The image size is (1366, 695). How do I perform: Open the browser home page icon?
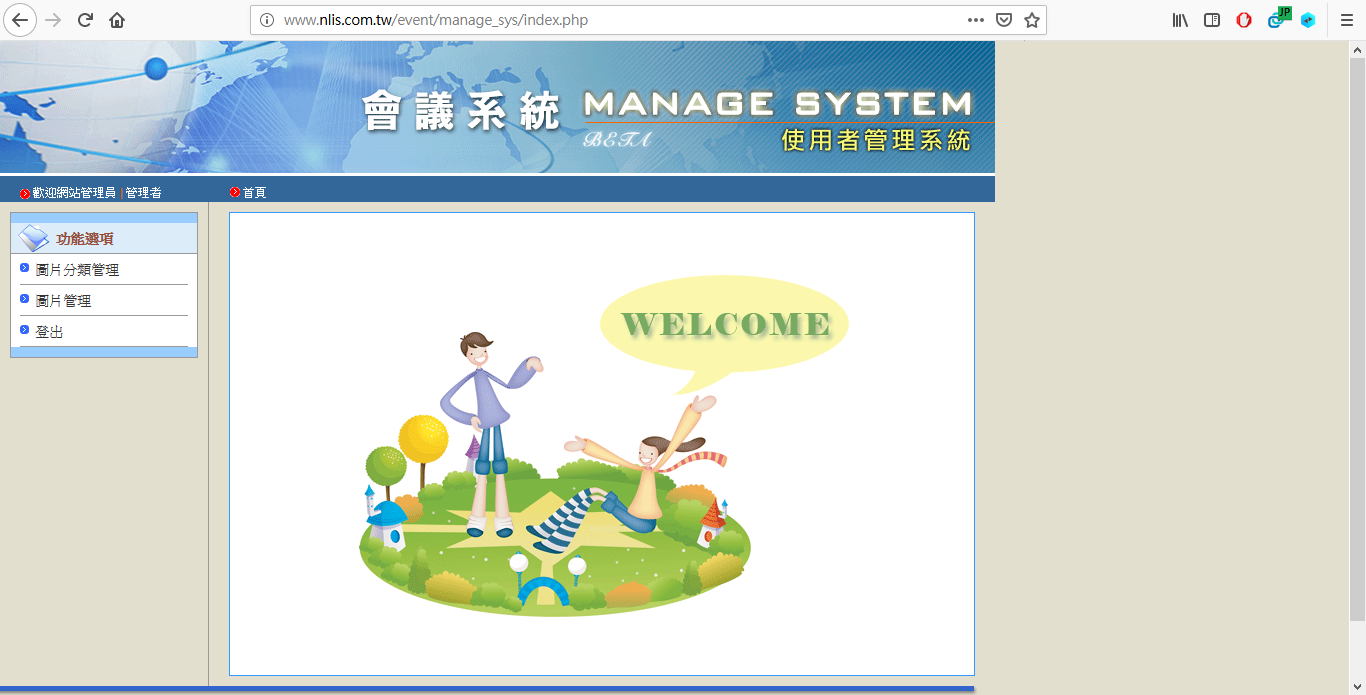tap(117, 20)
